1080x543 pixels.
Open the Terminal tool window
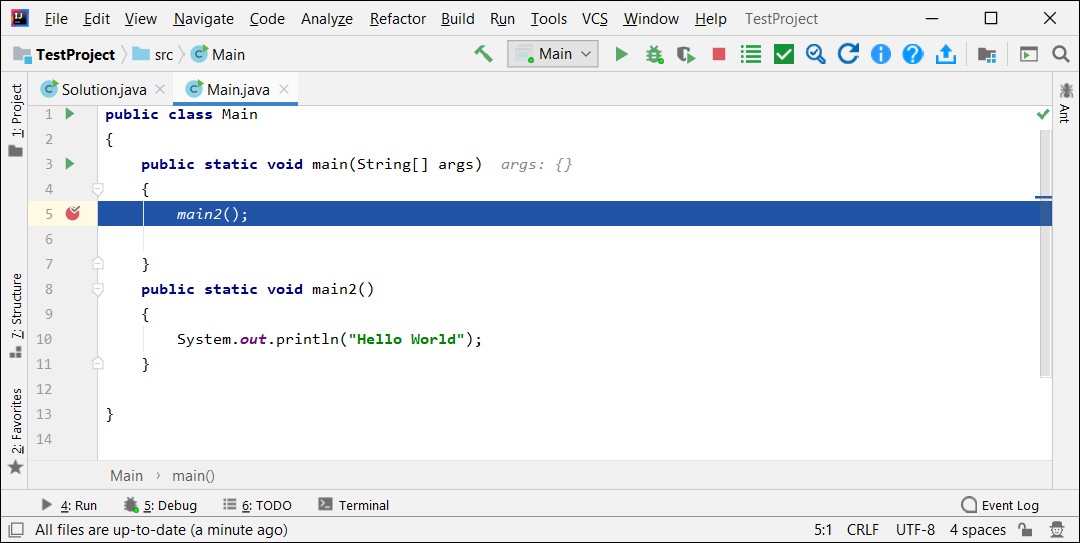354,505
